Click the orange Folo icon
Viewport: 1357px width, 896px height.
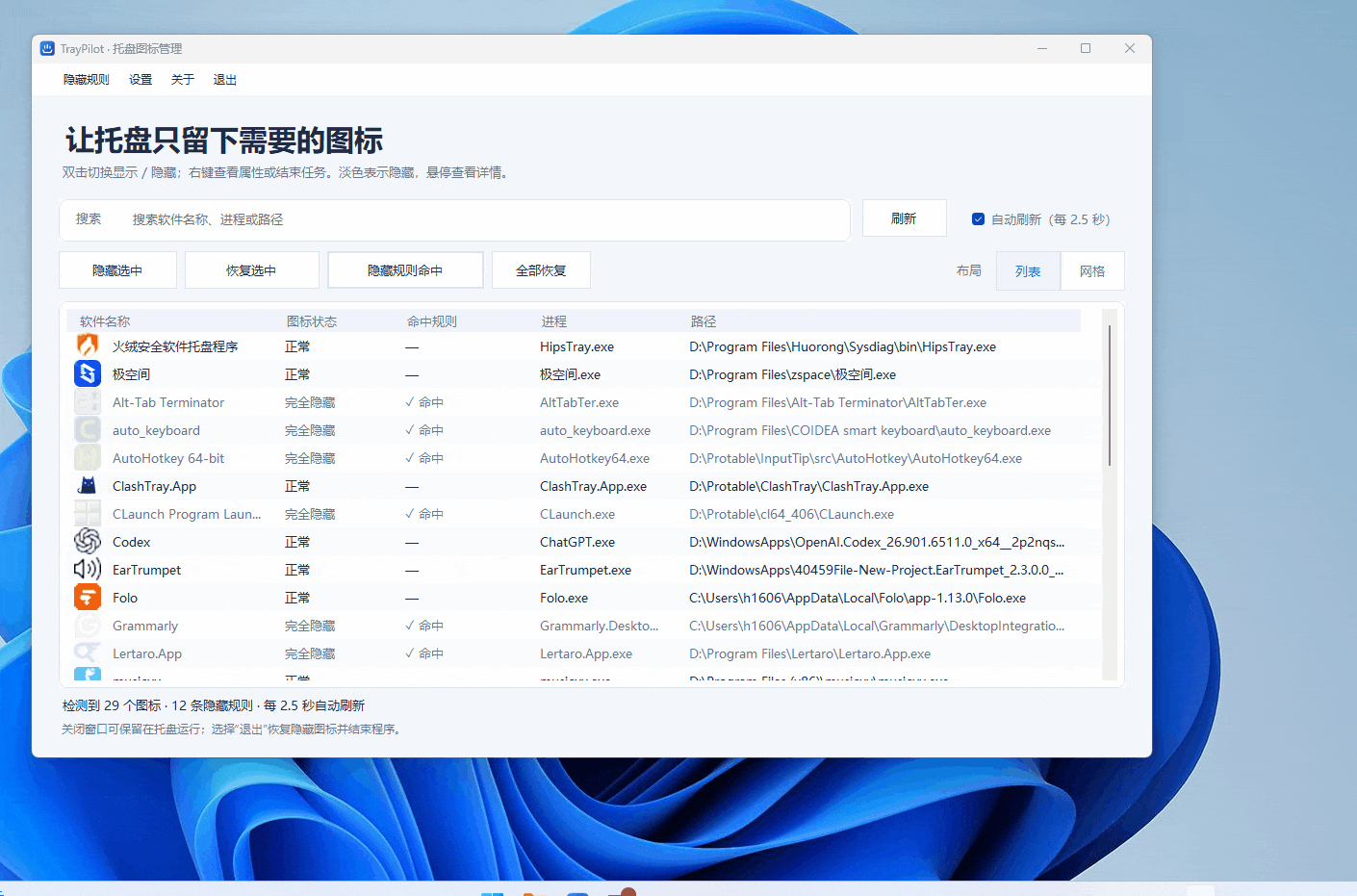coord(88,597)
